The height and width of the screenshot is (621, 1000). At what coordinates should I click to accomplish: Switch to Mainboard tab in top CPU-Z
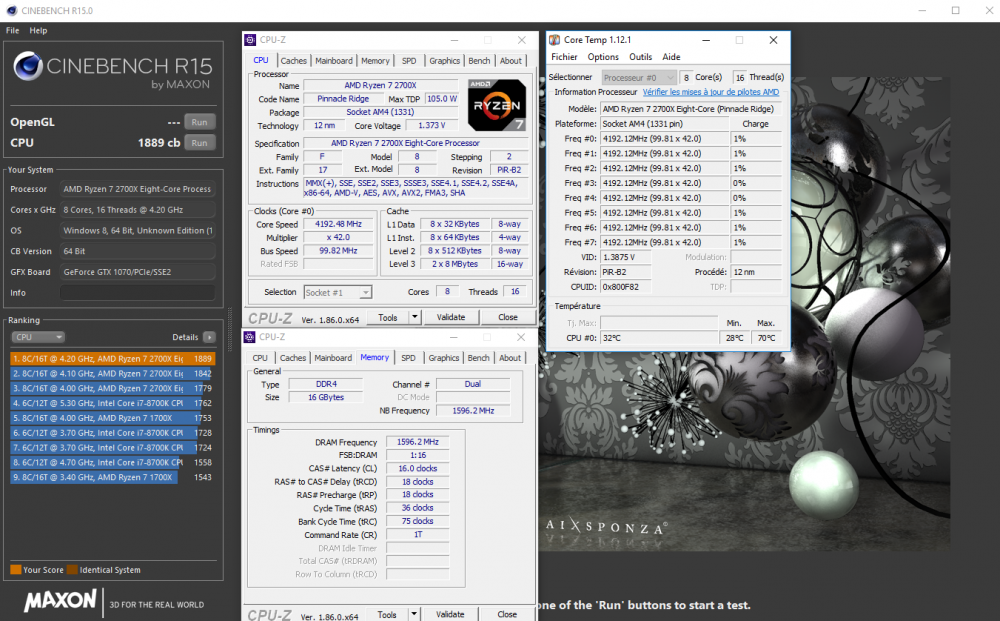(x=333, y=61)
